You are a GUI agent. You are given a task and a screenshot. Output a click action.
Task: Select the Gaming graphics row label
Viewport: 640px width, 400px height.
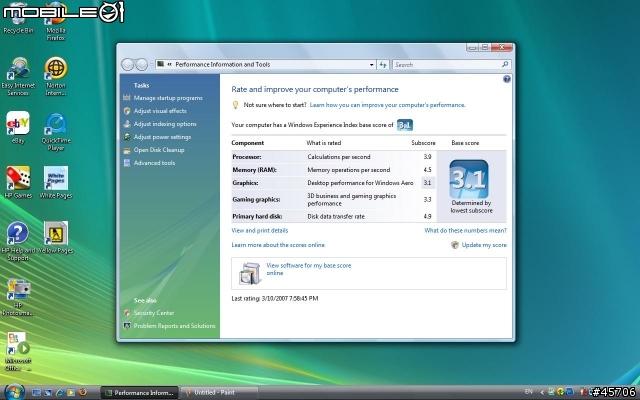coord(256,200)
